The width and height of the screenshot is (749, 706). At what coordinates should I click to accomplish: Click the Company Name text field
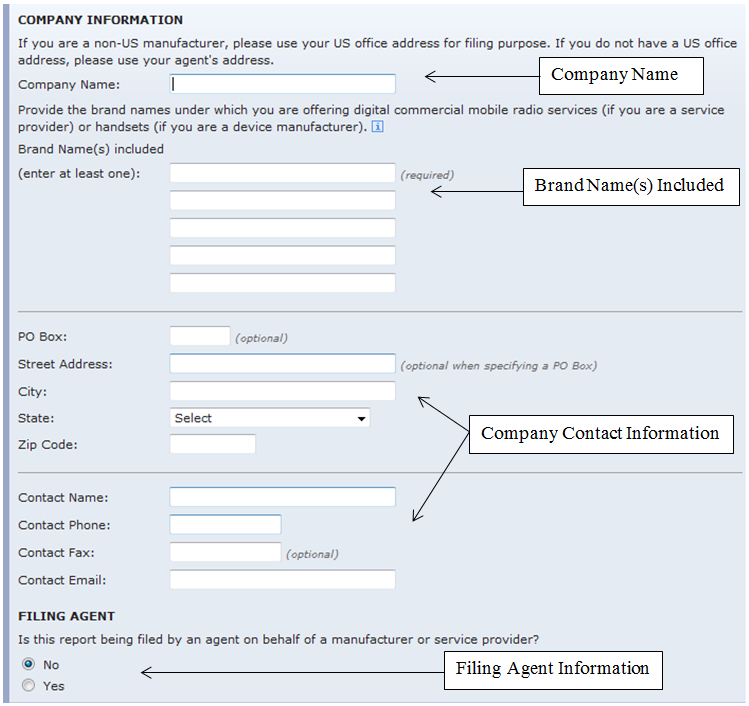pyautogui.click(x=283, y=84)
